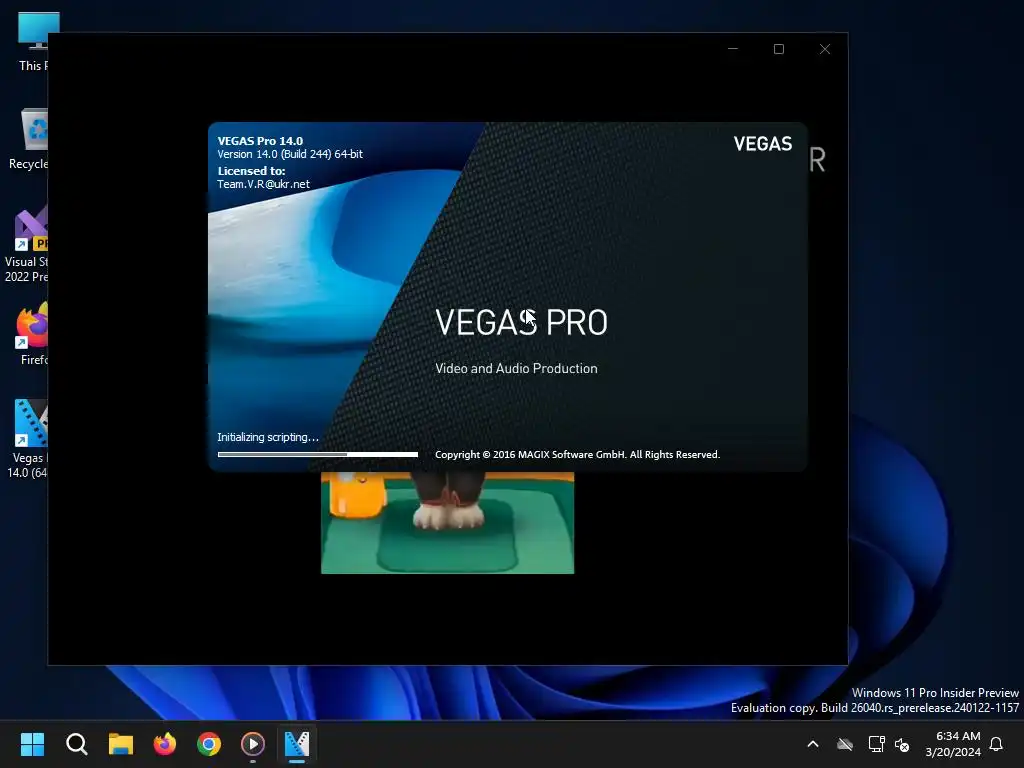Minimize the black player window
This screenshot has height=768, width=1024.
pyautogui.click(x=733, y=49)
